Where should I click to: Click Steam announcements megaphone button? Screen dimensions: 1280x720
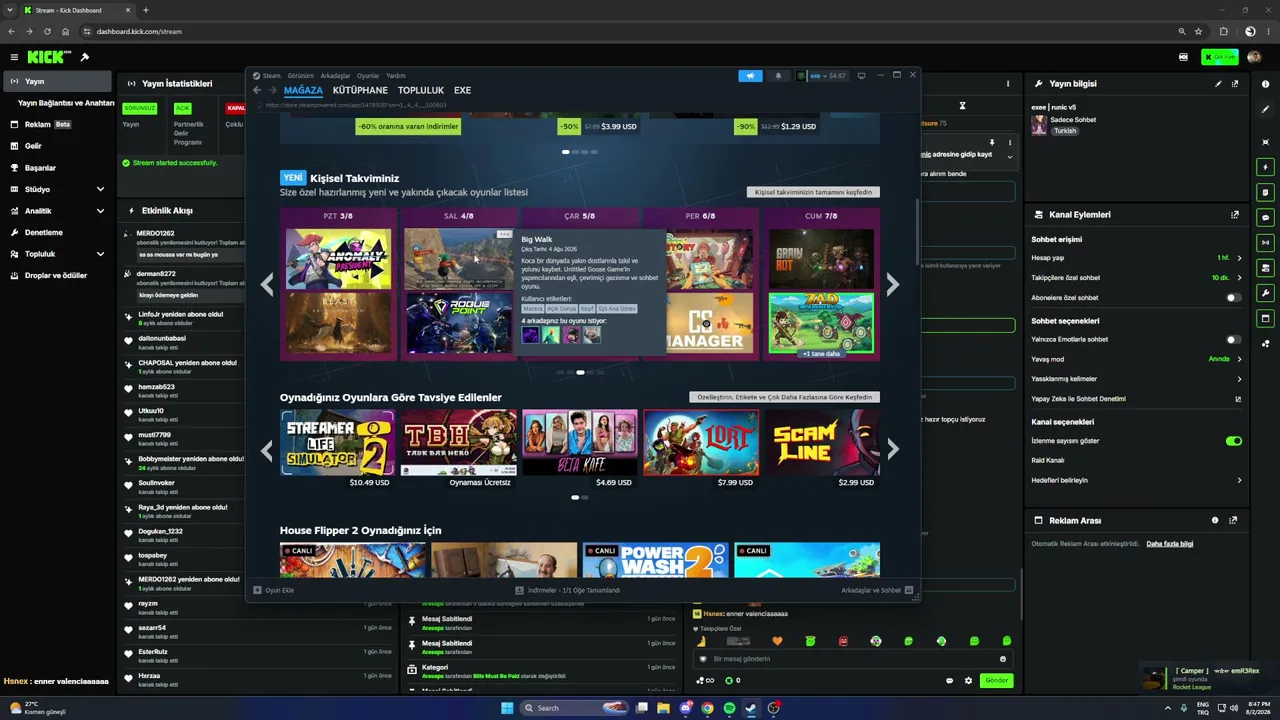coord(750,76)
